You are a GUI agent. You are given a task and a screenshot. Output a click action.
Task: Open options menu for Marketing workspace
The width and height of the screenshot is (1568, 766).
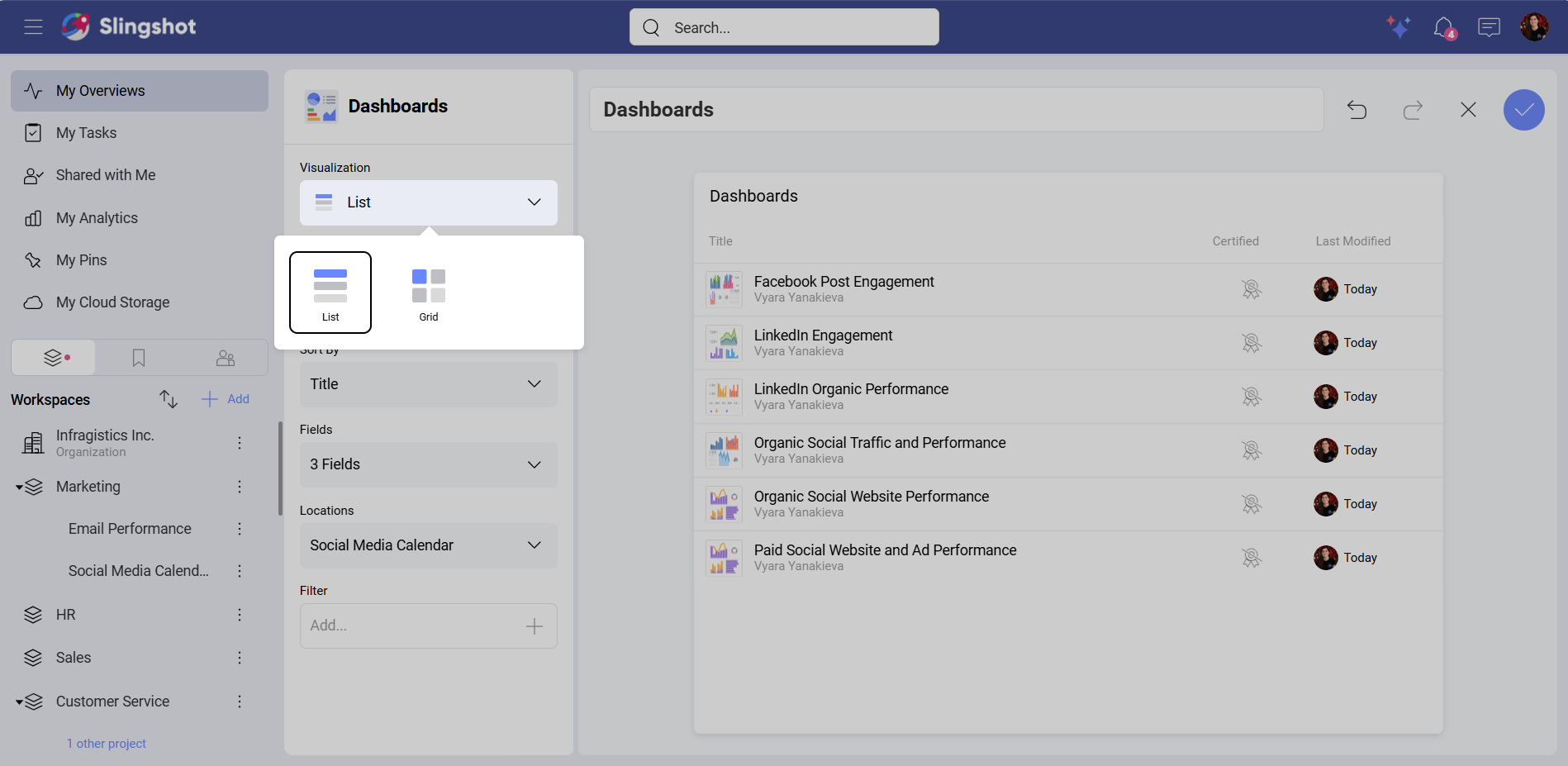pyautogui.click(x=239, y=487)
